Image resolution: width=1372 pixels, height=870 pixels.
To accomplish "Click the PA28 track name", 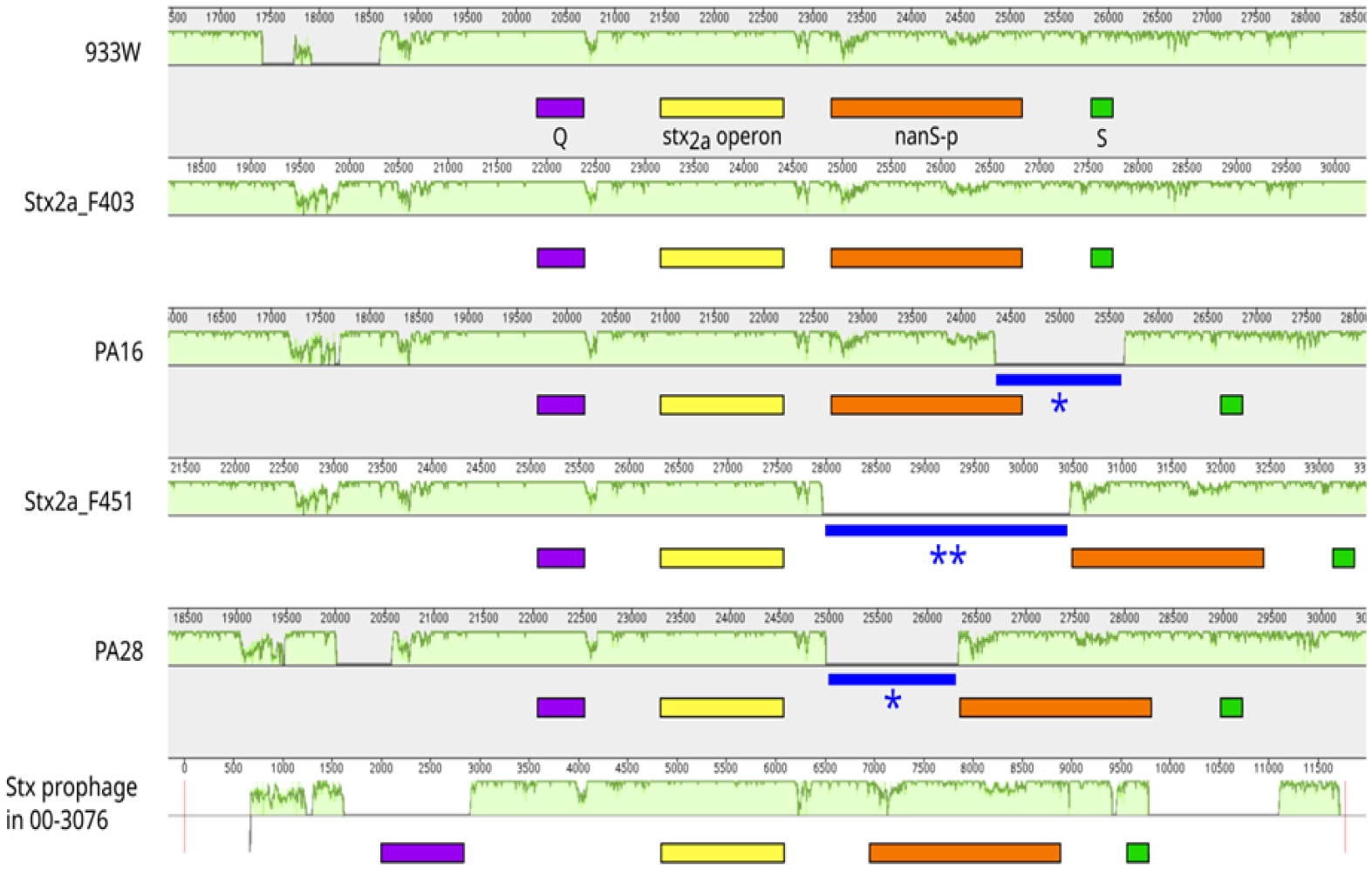I will coord(119,651).
